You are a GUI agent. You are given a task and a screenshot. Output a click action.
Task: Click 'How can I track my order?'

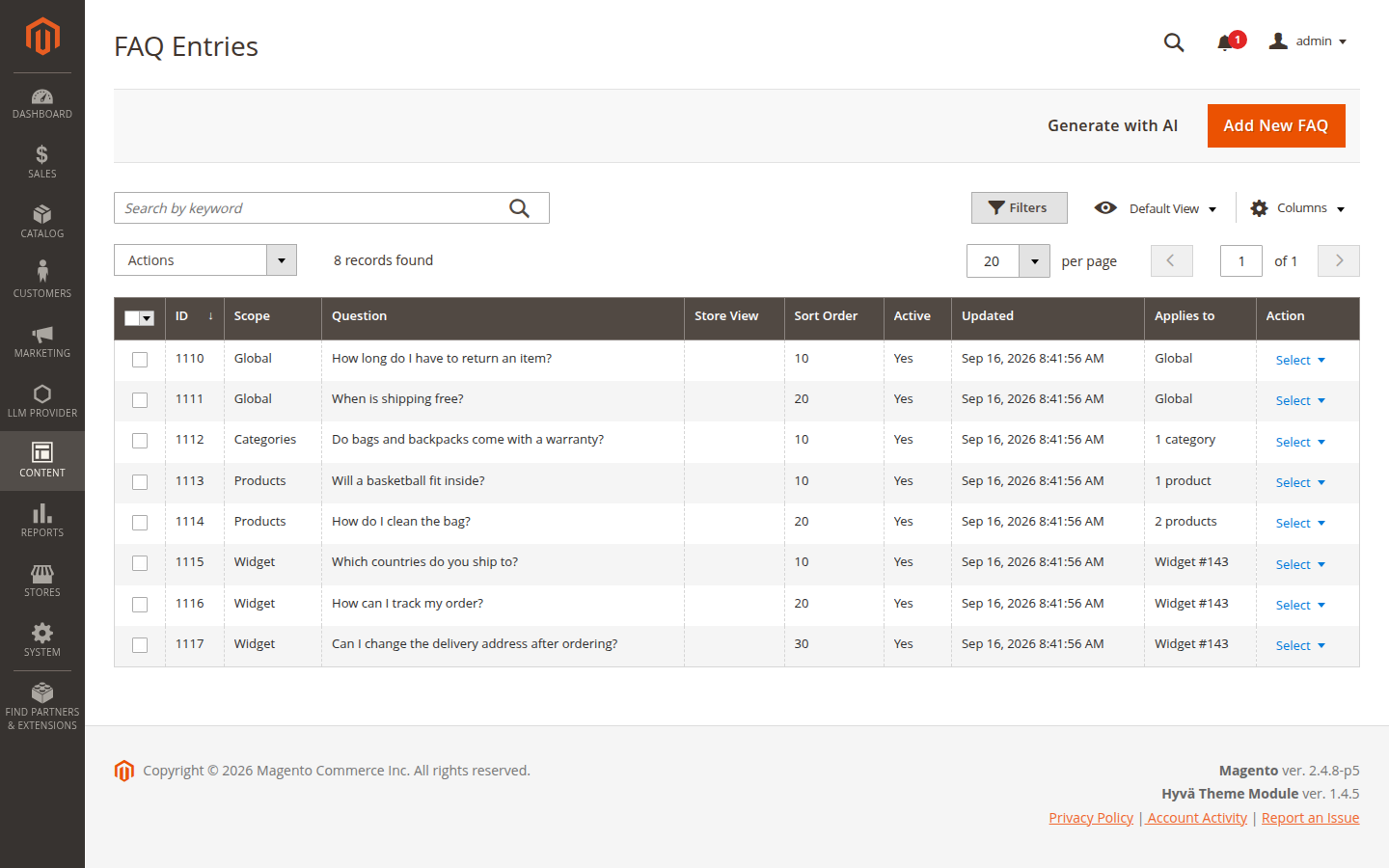(407, 604)
